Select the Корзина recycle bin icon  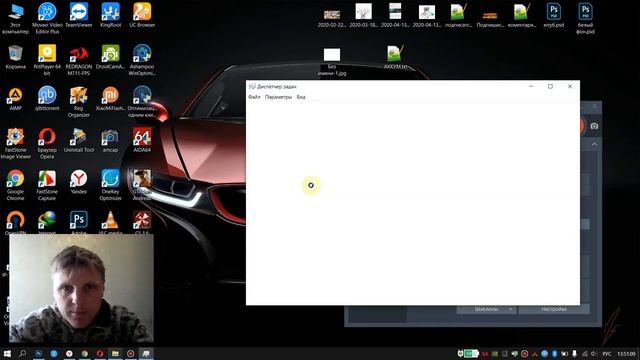coord(16,57)
